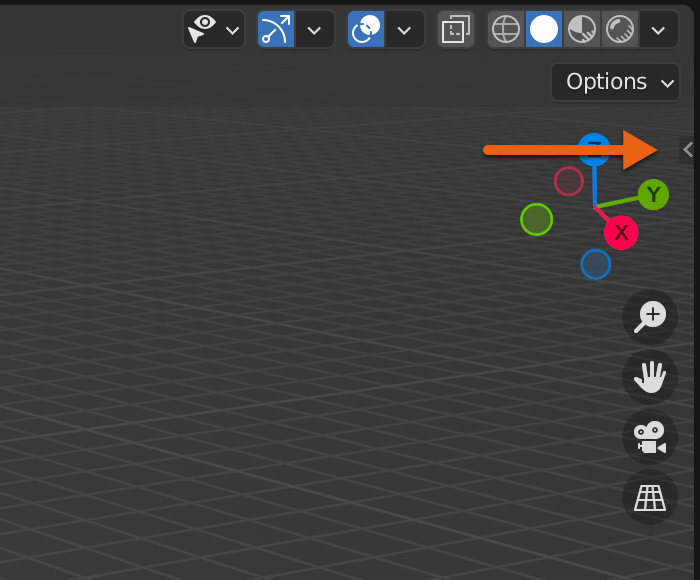Open the selectability and visibility menu
The height and width of the screenshot is (580, 700).
tap(214, 29)
